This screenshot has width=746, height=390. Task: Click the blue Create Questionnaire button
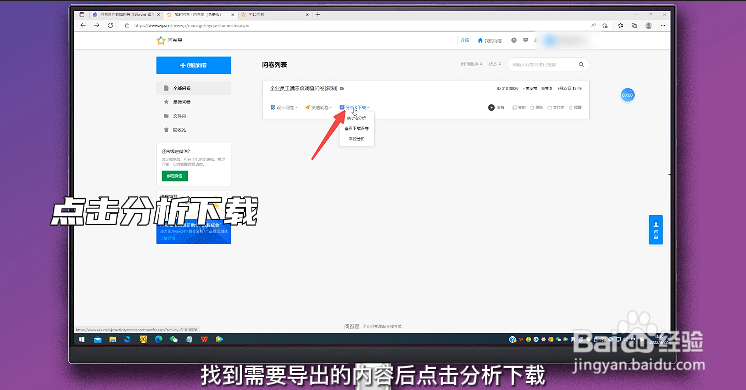click(x=194, y=65)
